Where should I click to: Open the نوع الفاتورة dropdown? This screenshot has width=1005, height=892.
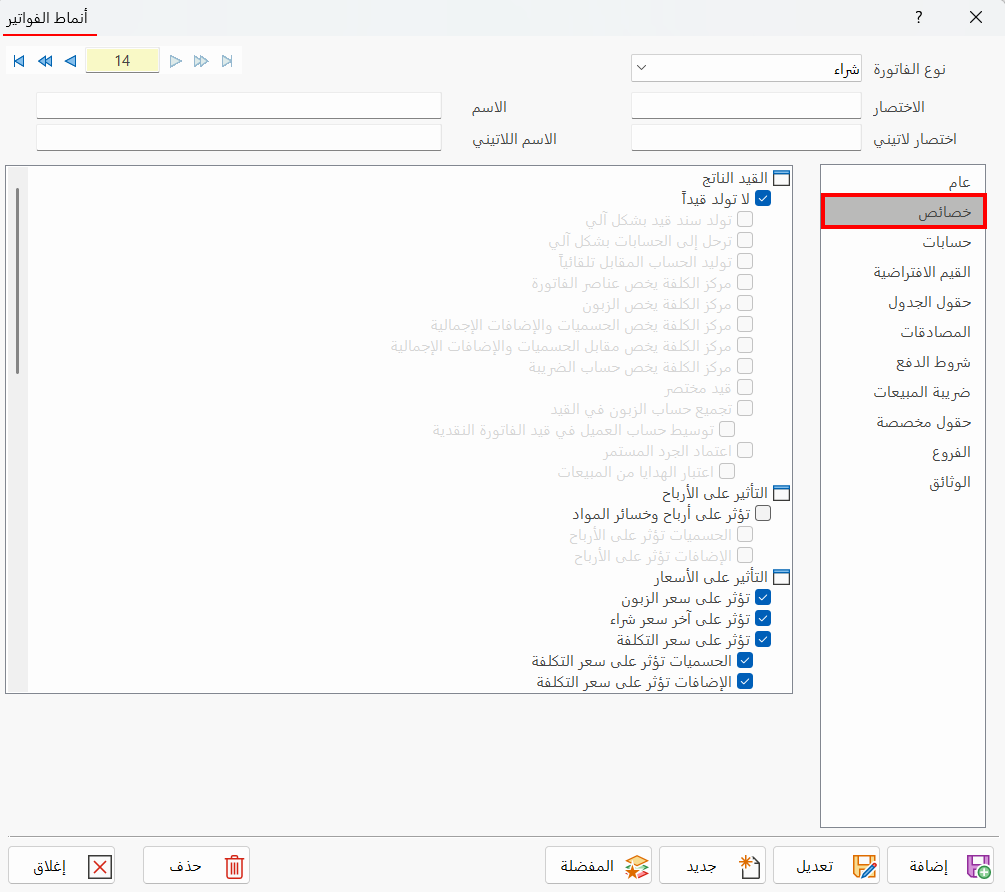(x=746, y=68)
